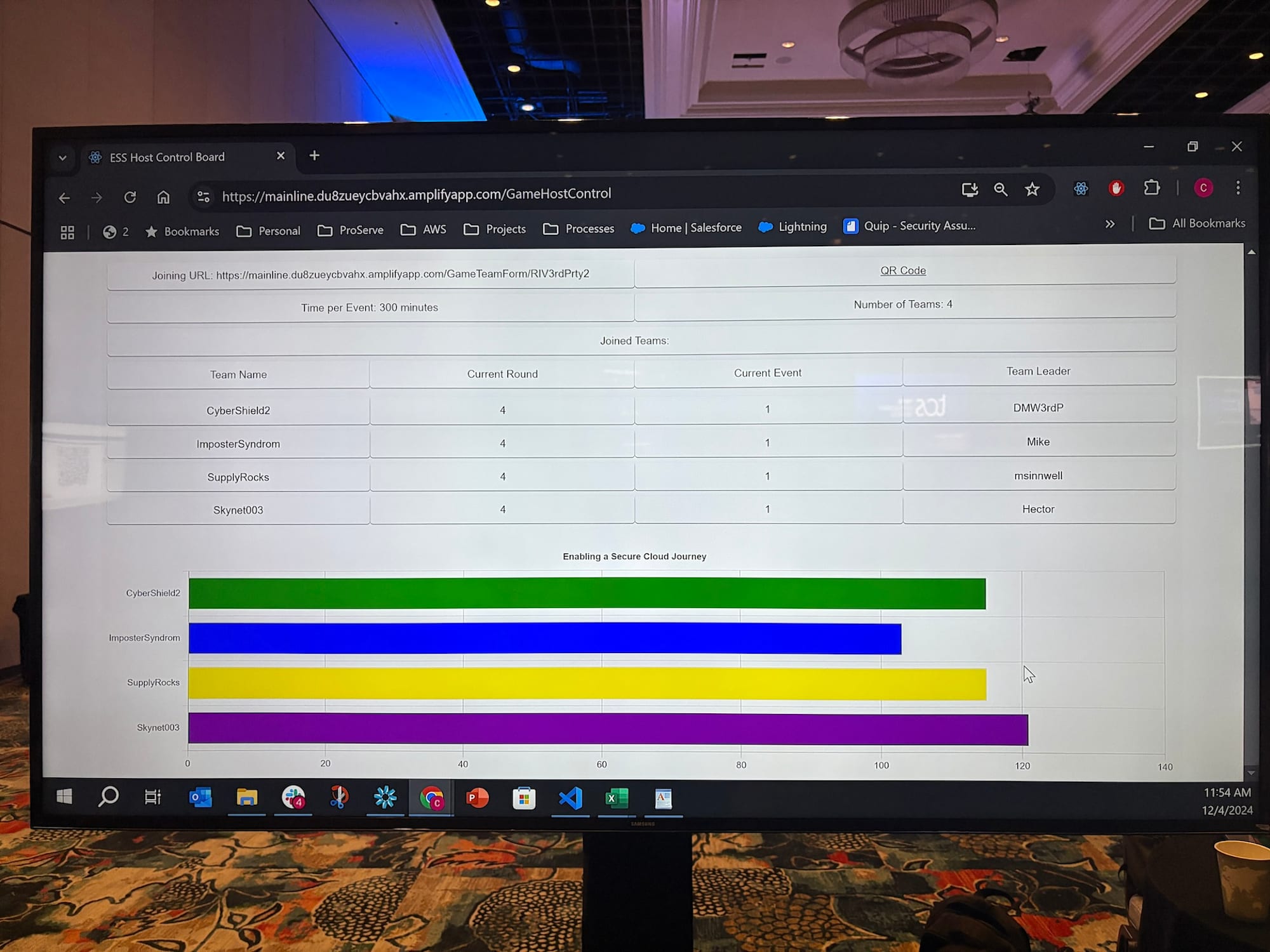Open the All Bookmarks folder

(x=1198, y=223)
